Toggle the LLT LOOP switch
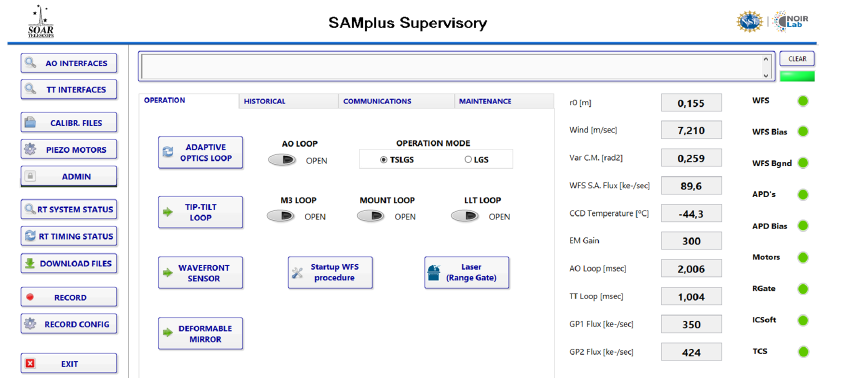The width and height of the screenshot is (854, 384). pyautogui.click(x=466, y=216)
